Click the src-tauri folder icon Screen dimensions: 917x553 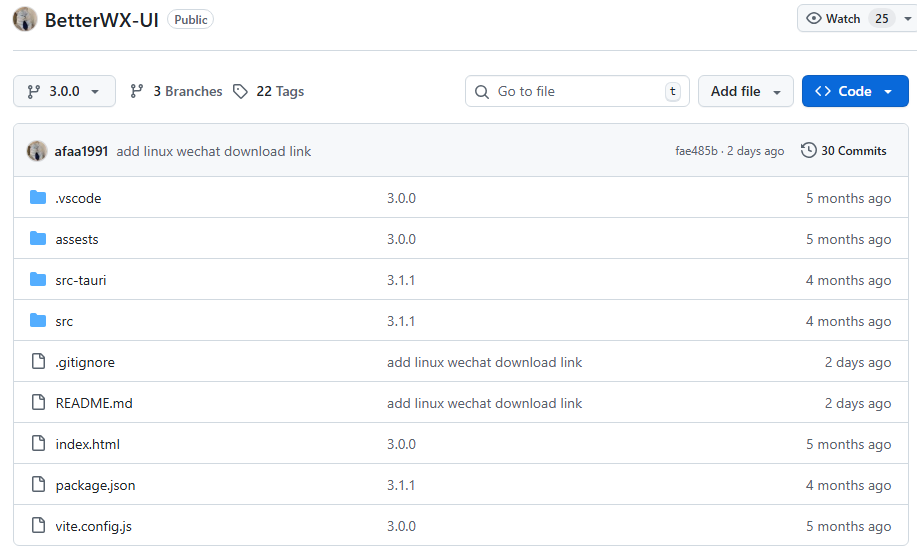[38, 280]
